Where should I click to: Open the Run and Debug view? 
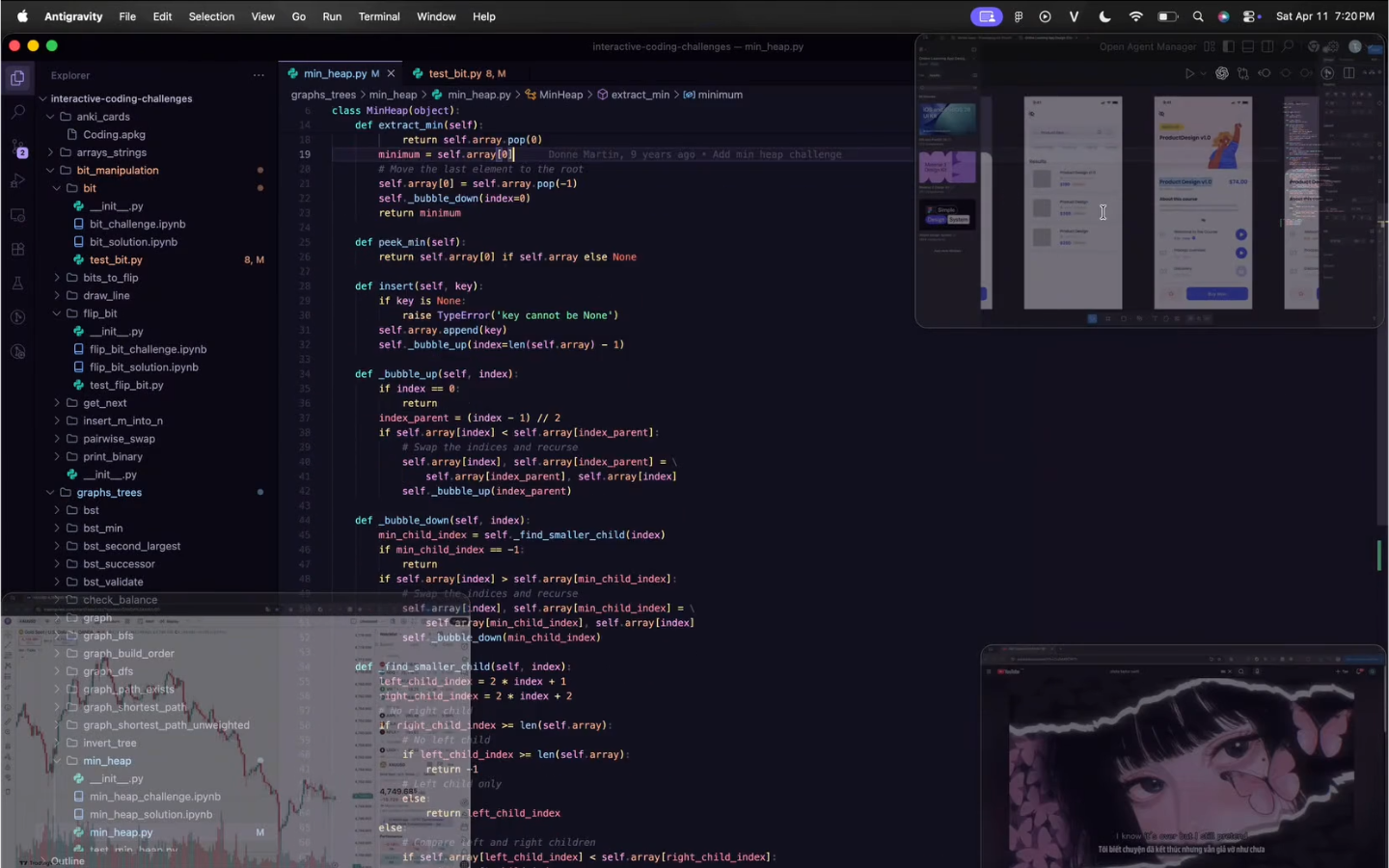[17, 181]
